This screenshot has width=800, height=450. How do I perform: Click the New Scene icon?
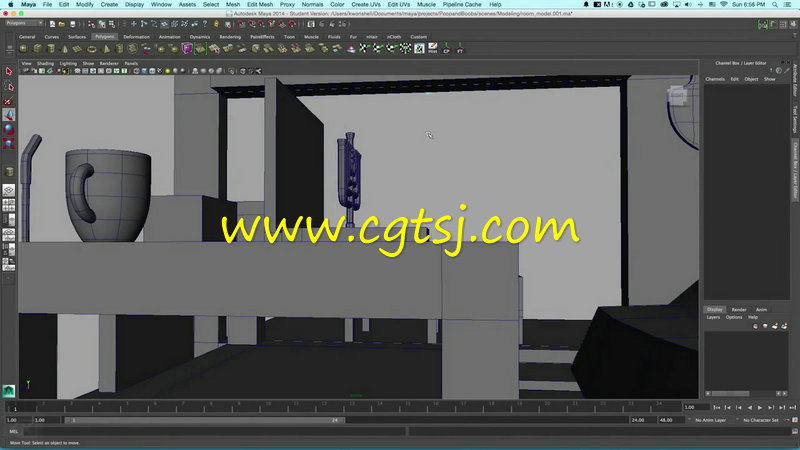(x=52, y=24)
